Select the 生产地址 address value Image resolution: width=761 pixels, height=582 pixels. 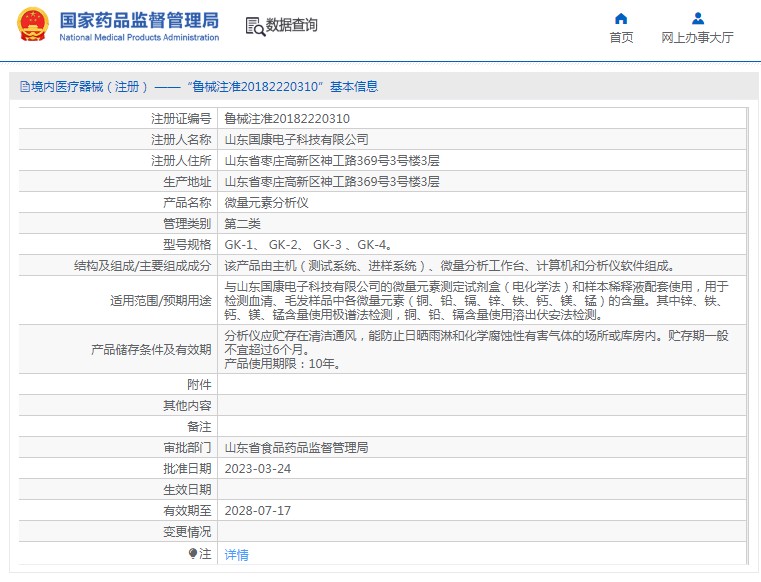tap(332, 182)
